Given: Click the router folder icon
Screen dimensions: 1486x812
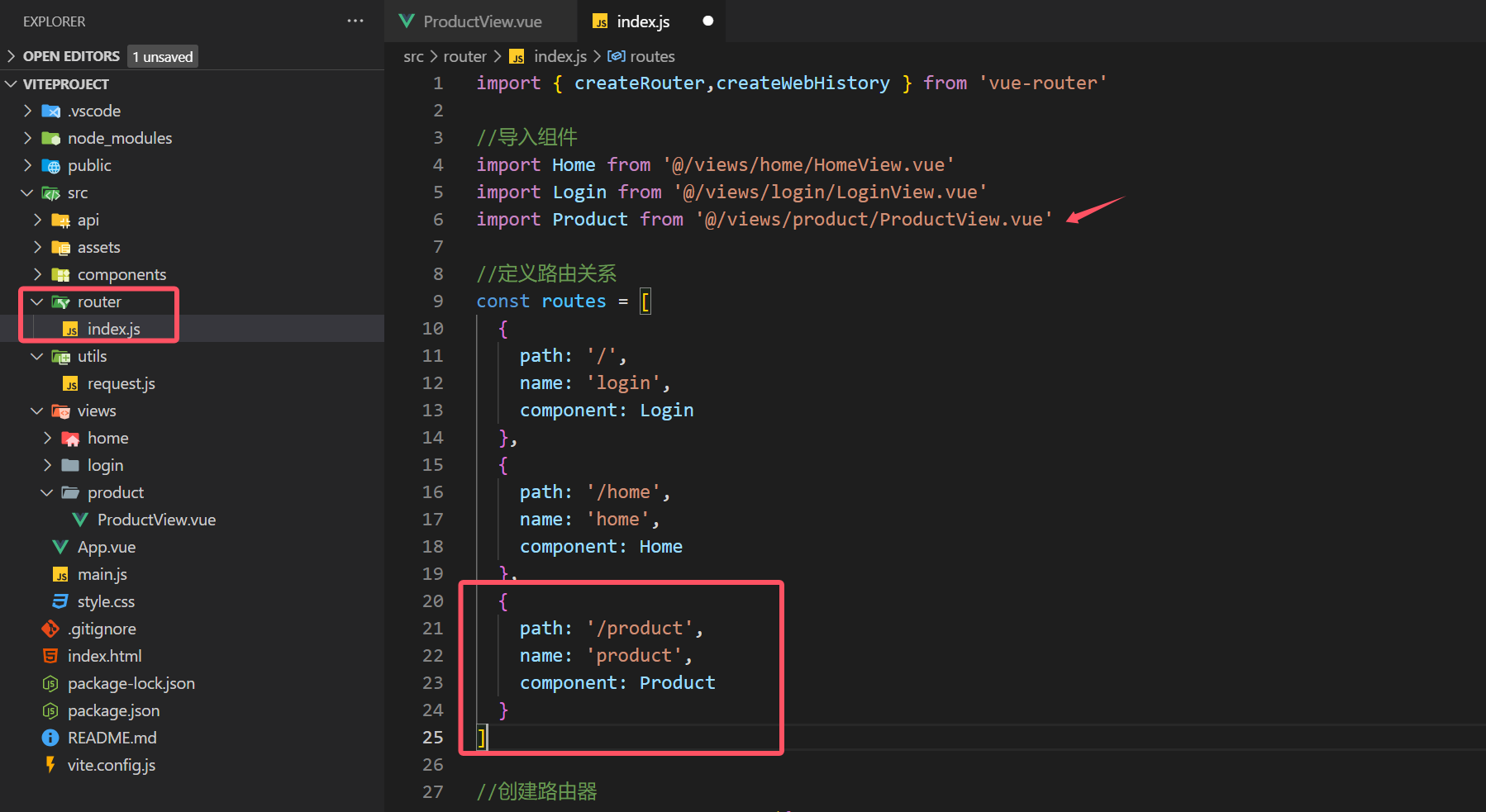Looking at the screenshot, I should [x=61, y=302].
